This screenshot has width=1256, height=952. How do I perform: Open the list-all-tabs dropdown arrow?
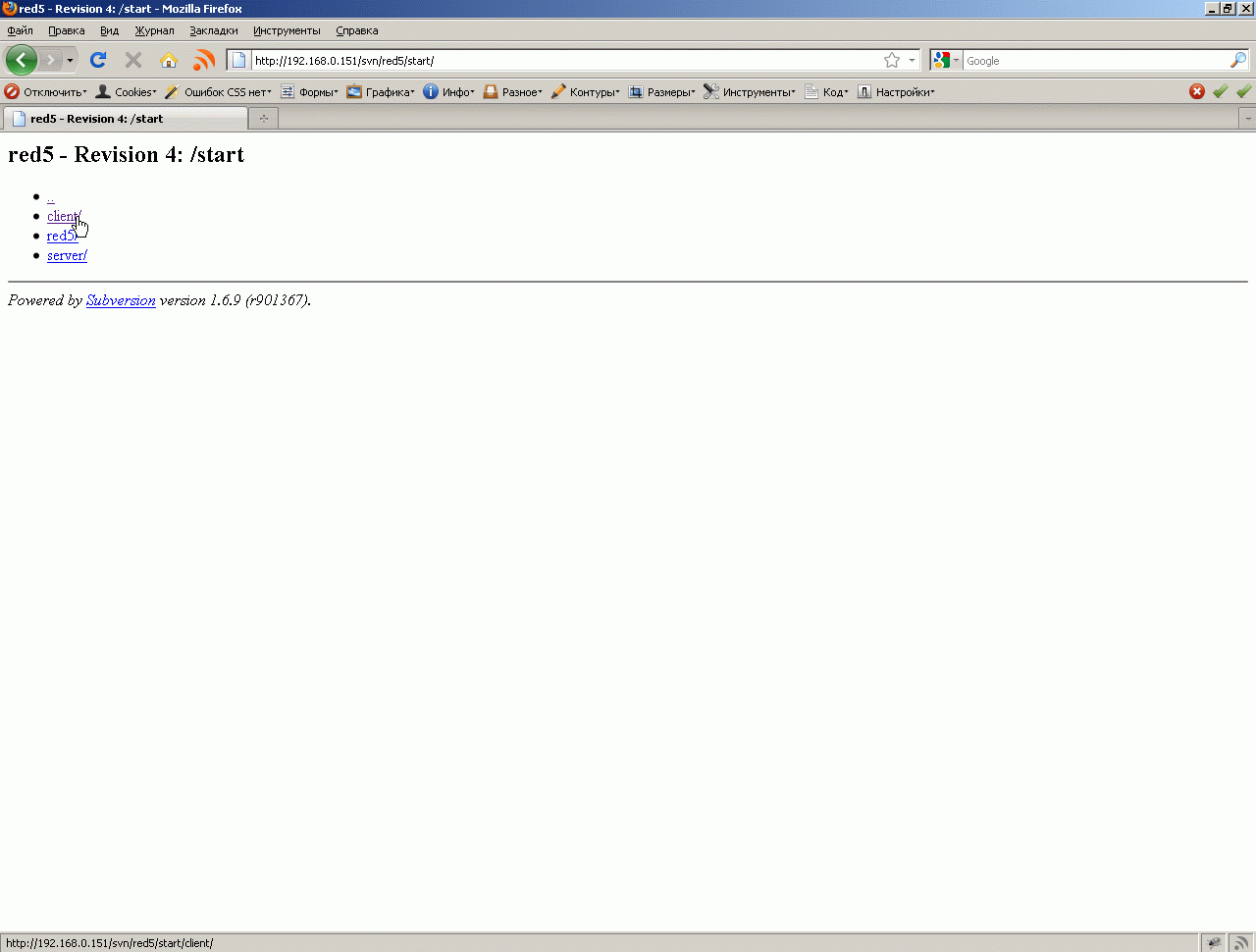1248,119
